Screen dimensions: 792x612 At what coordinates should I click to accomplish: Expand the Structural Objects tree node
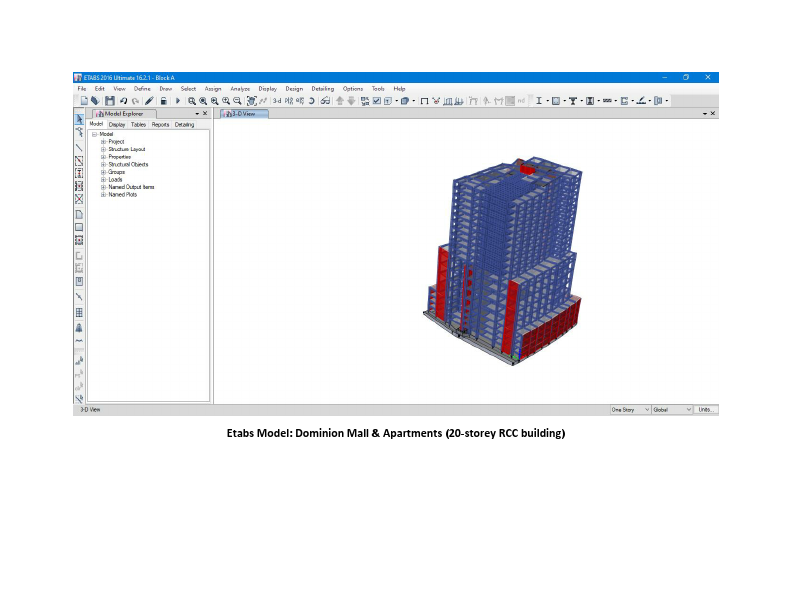103,165
